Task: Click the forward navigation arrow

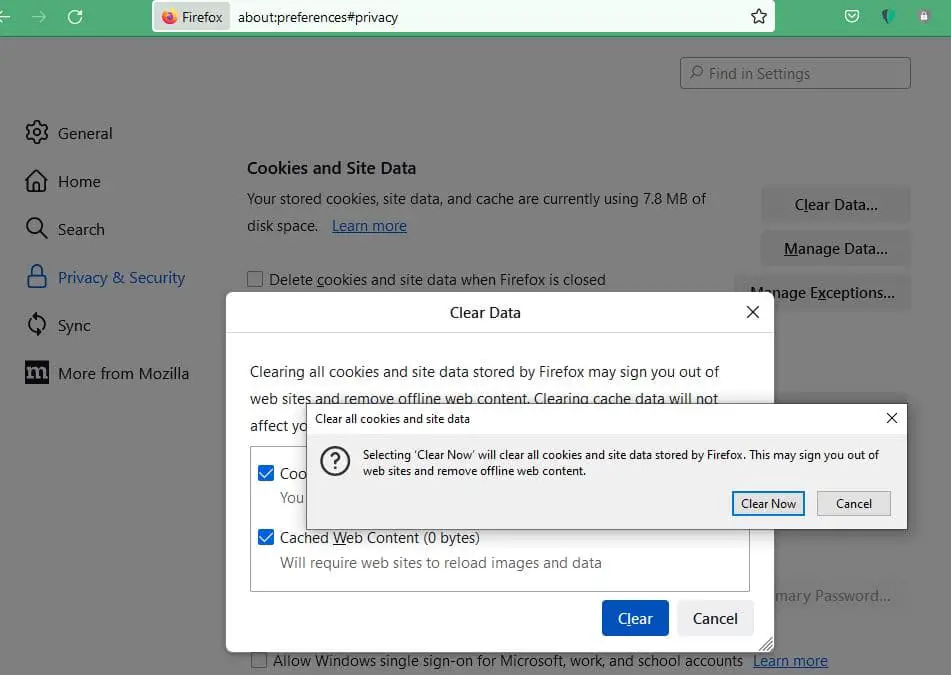Action: click(x=39, y=17)
